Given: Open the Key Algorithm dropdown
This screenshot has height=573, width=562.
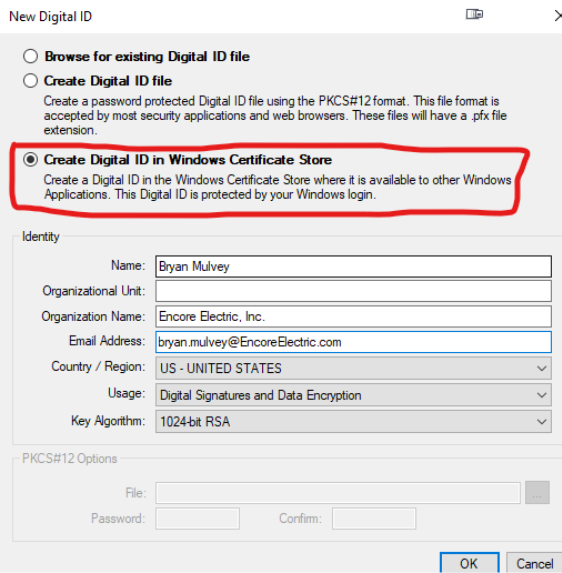Looking at the screenshot, I should tap(353, 421).
